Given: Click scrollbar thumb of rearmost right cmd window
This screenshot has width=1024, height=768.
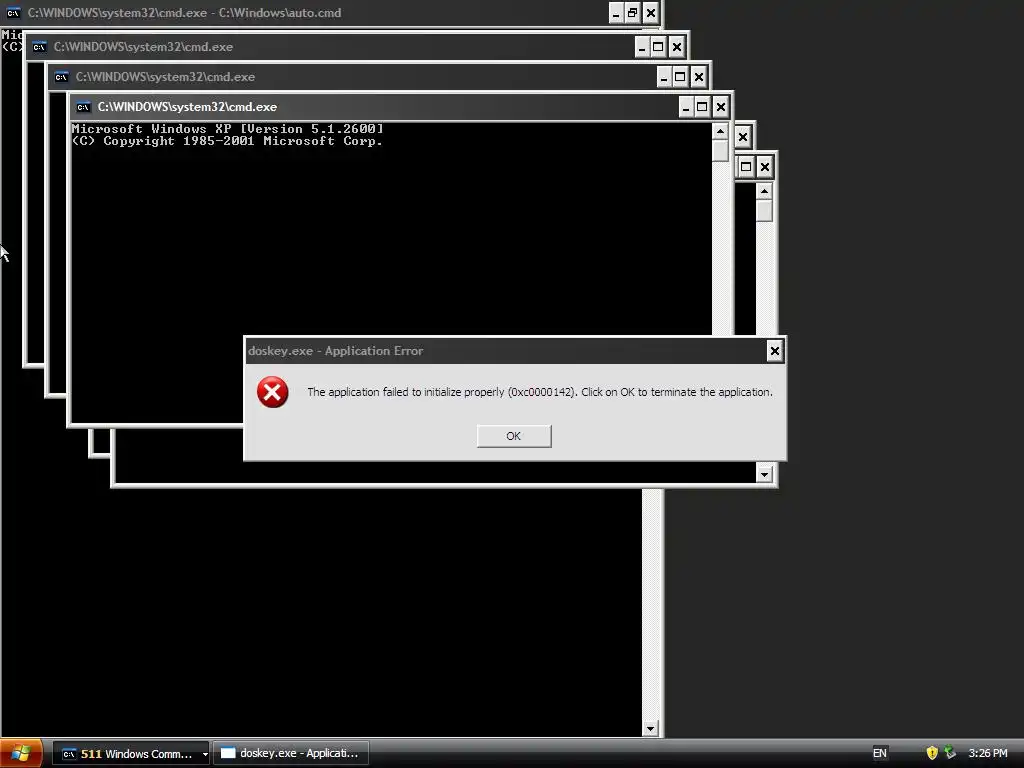Looking at the screenshot, I should (x=764, y=211).
